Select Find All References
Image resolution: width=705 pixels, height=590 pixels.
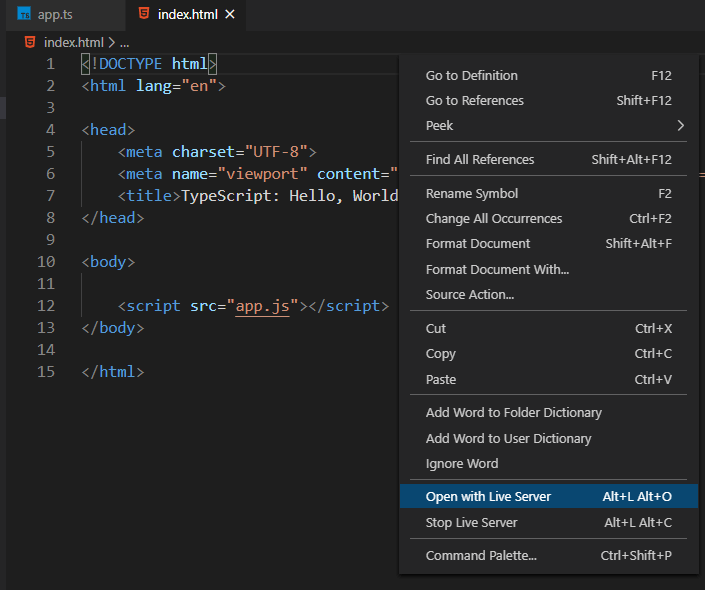point(480,159)
